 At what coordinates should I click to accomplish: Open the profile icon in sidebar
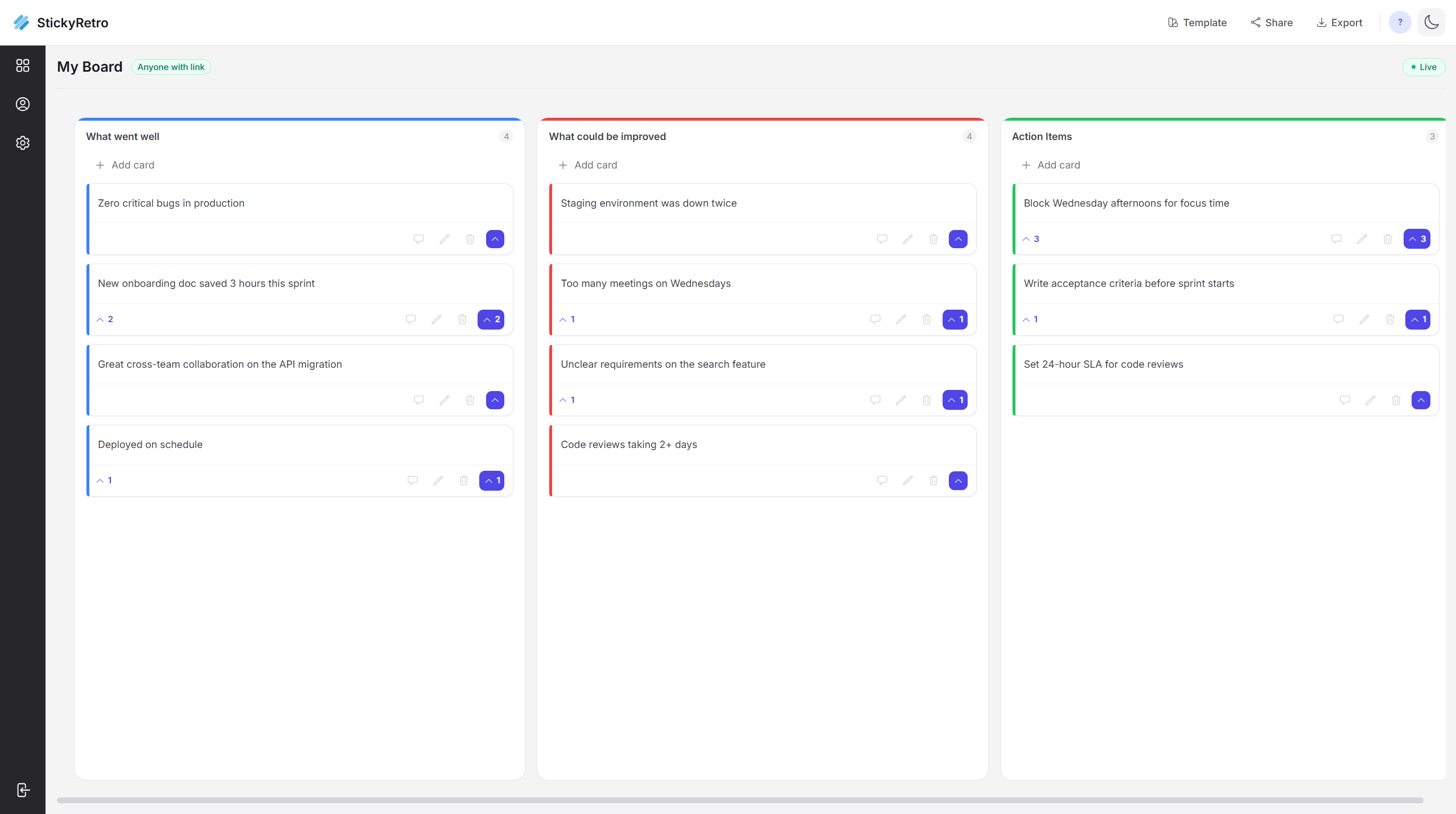(23, 104)
